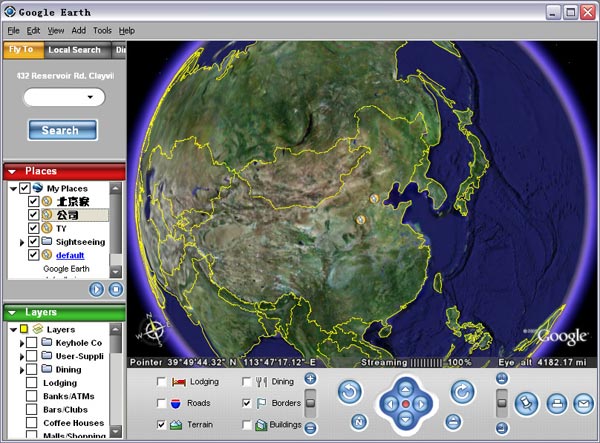
Task: Click the Layers stack icon in tree
Action: [x=37, y=329]
